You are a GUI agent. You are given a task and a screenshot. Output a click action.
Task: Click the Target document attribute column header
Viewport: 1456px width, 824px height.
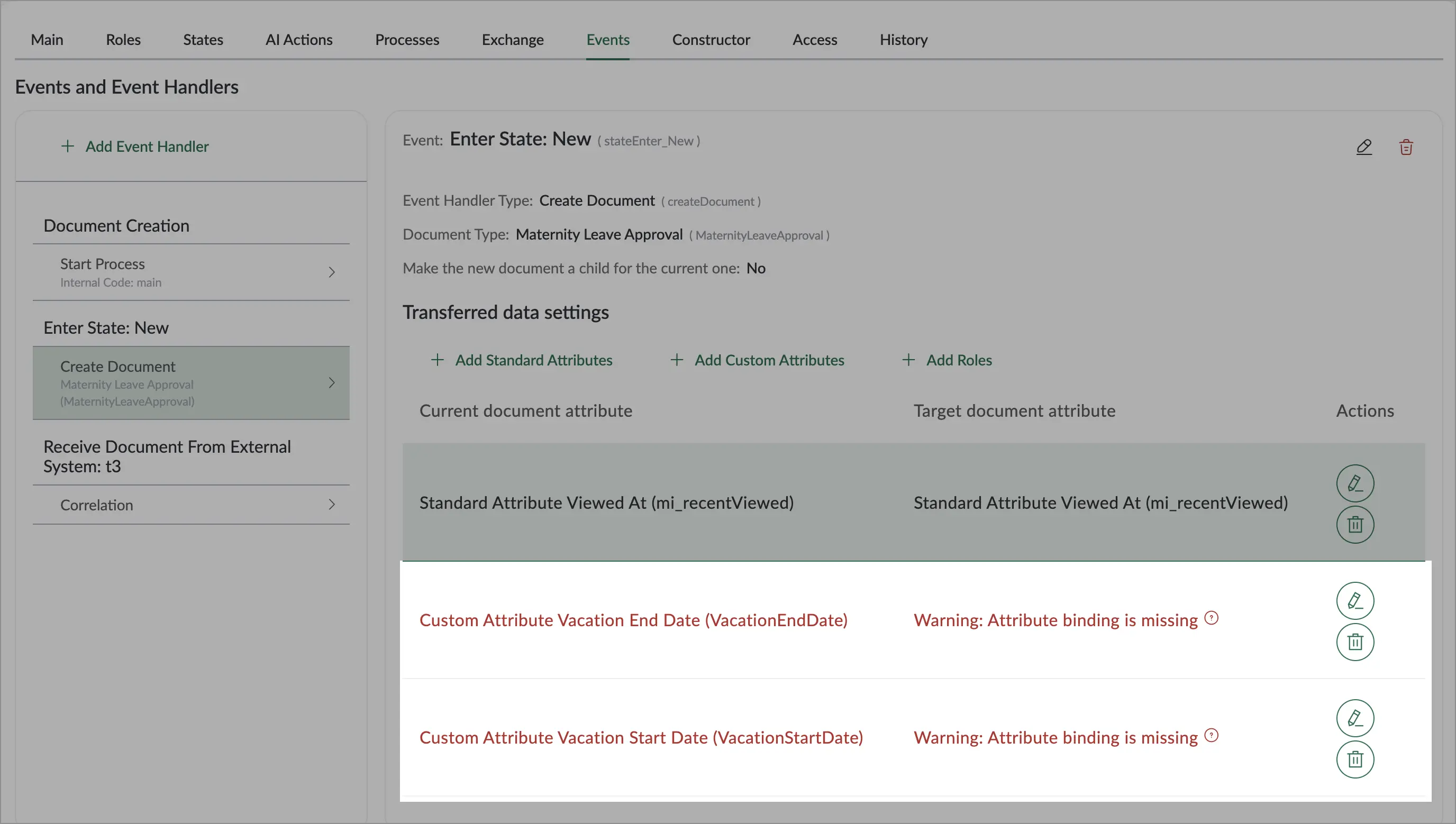[x=1014, y=410]
